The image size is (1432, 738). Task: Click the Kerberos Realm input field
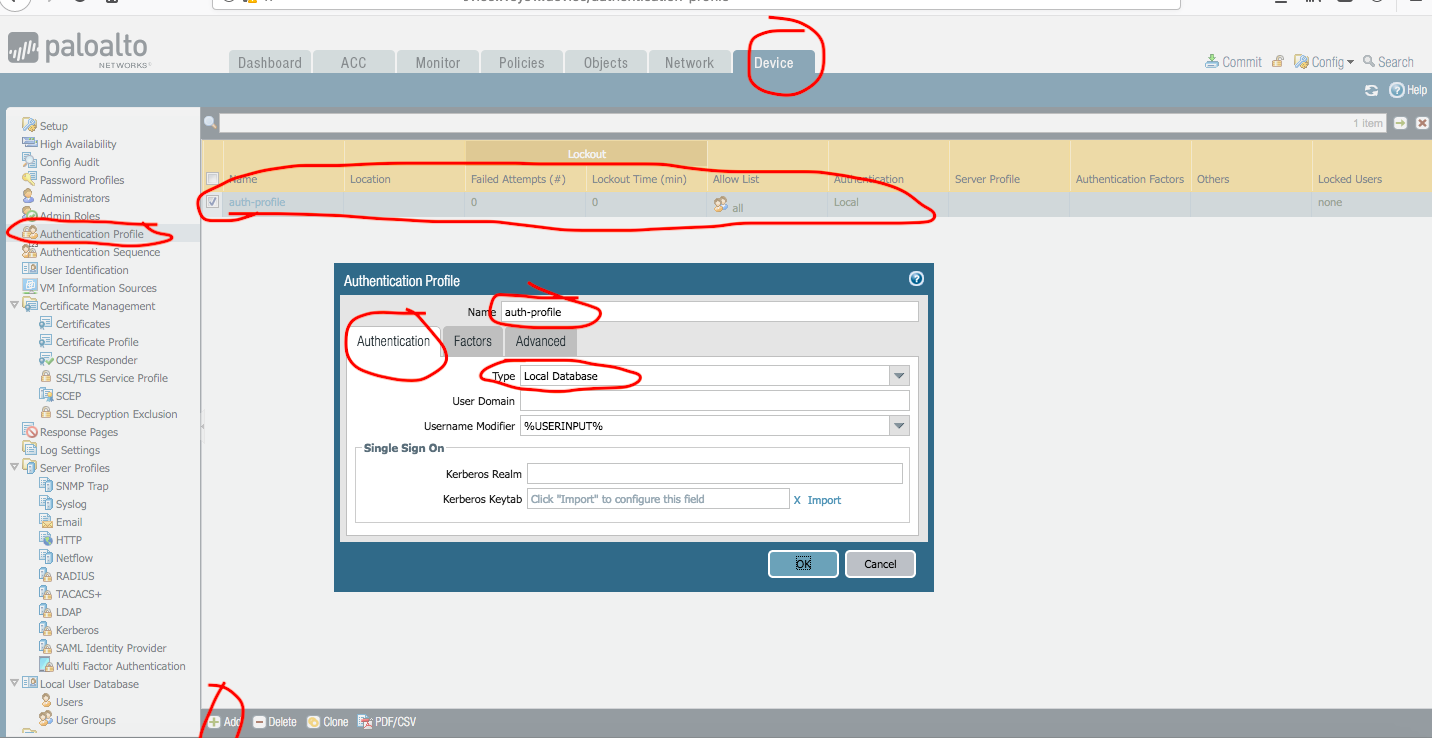tap(714, 474)
